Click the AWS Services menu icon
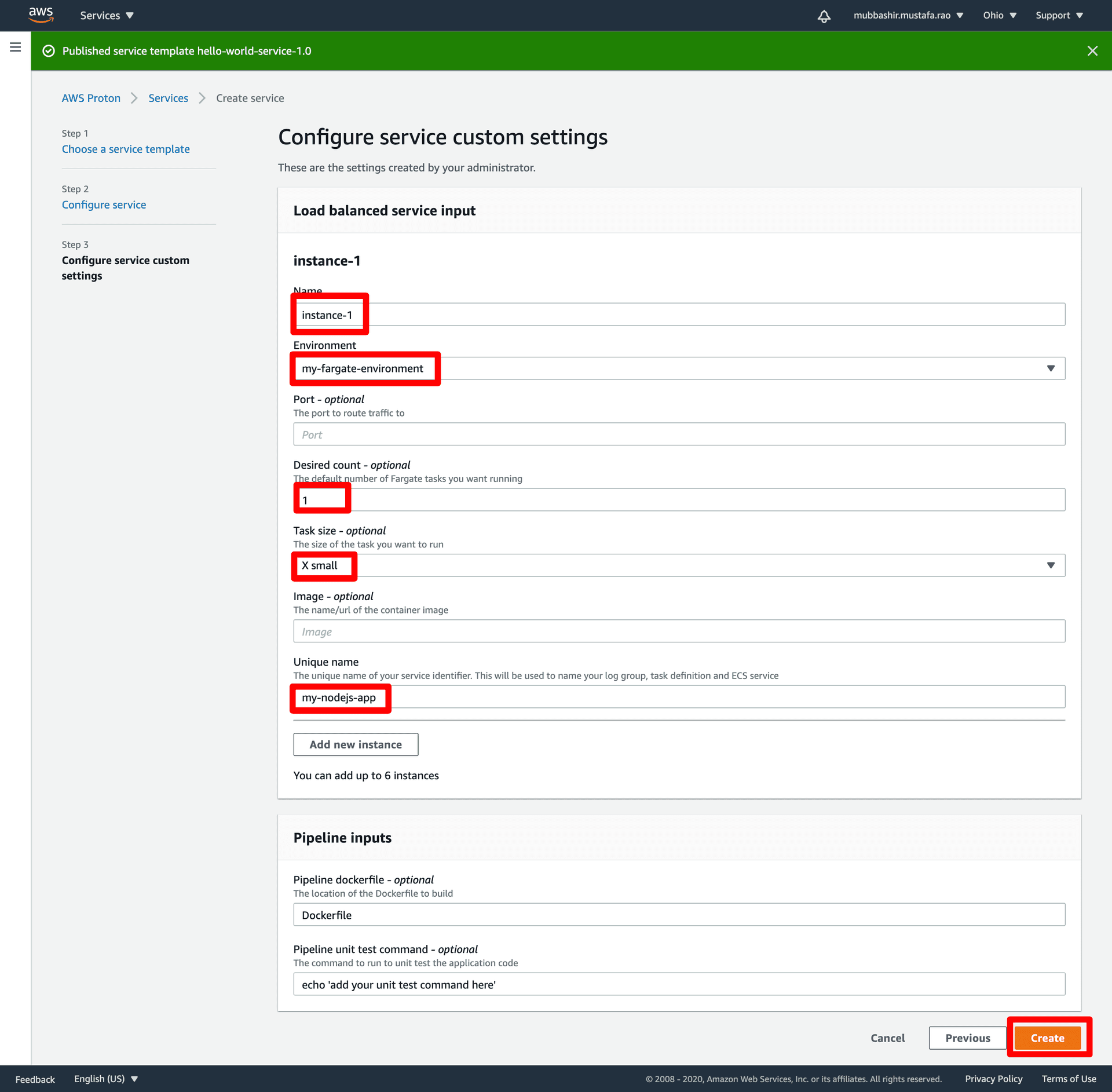The image size is (1112, 1092). coord(109,15)
